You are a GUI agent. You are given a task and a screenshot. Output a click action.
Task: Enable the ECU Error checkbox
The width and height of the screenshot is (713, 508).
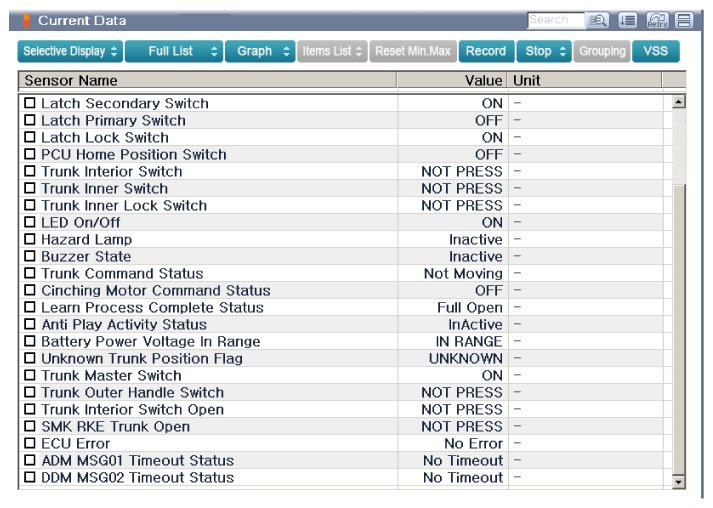point(29,444)
